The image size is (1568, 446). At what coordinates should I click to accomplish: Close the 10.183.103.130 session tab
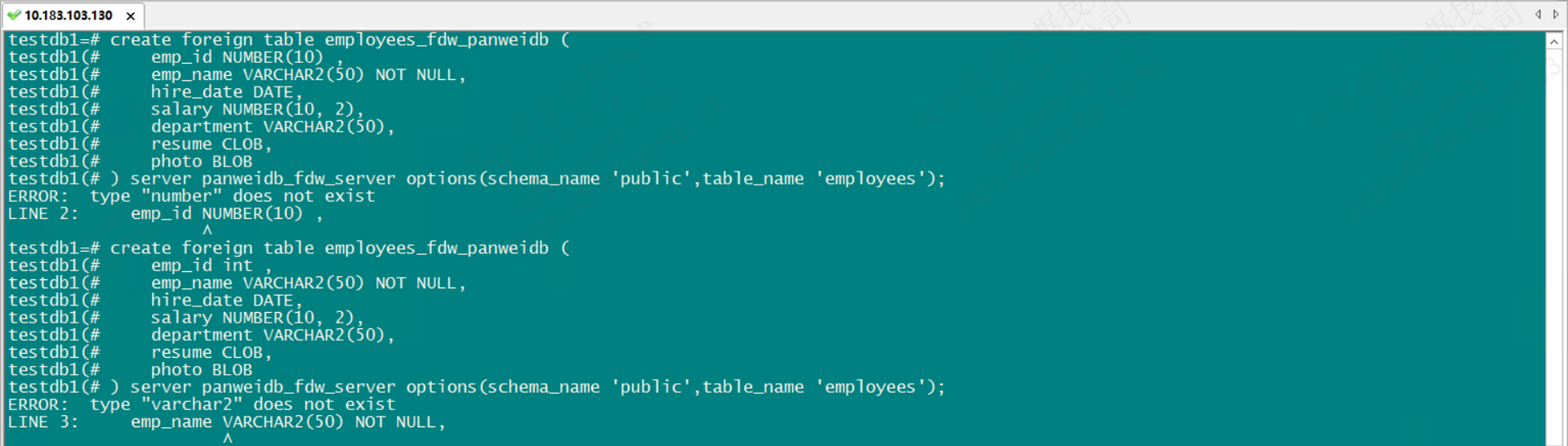(x=131, y=16)
